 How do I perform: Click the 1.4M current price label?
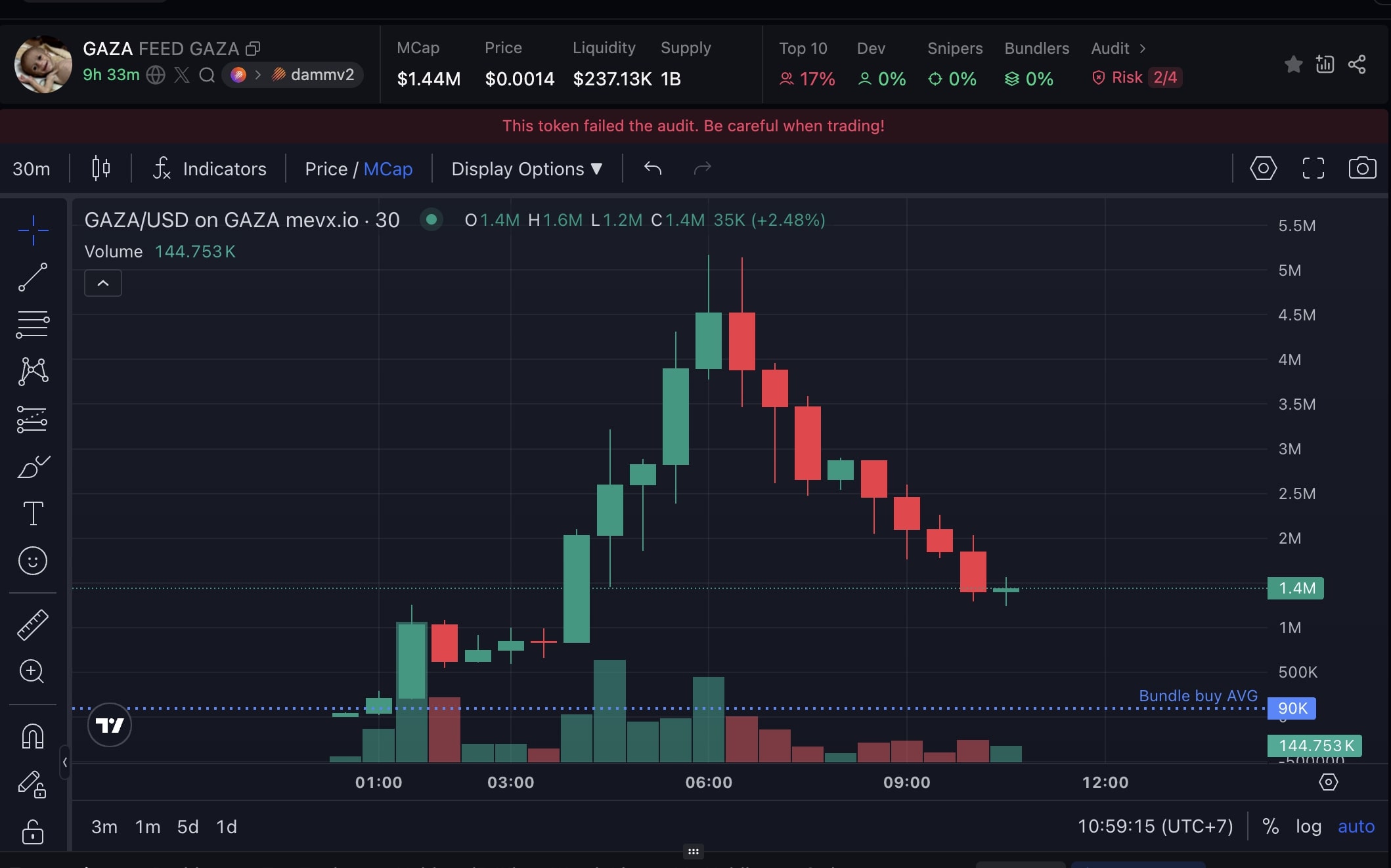click(1295, 588)
